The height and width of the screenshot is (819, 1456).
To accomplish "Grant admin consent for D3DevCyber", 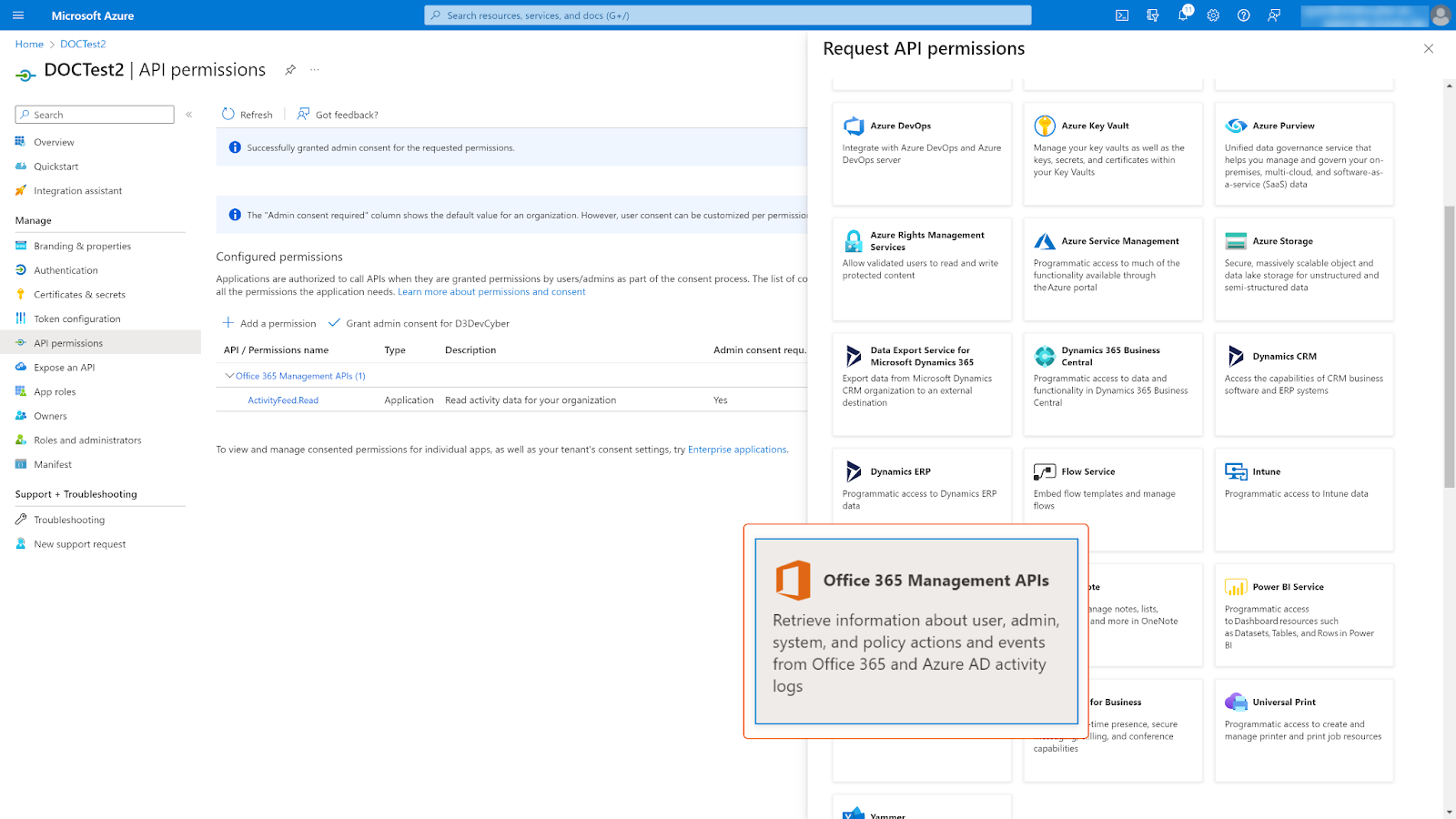I will 419,323.
